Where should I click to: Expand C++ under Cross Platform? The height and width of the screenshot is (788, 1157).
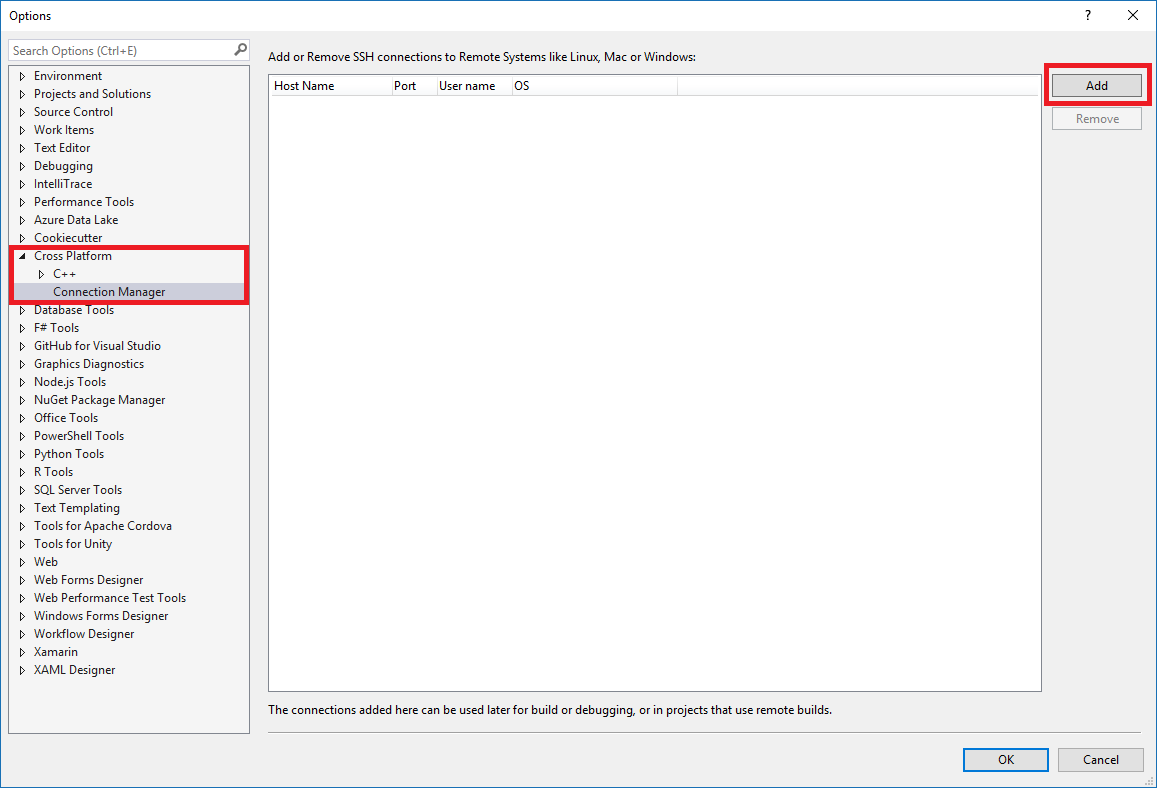click(x=40, y=274)
